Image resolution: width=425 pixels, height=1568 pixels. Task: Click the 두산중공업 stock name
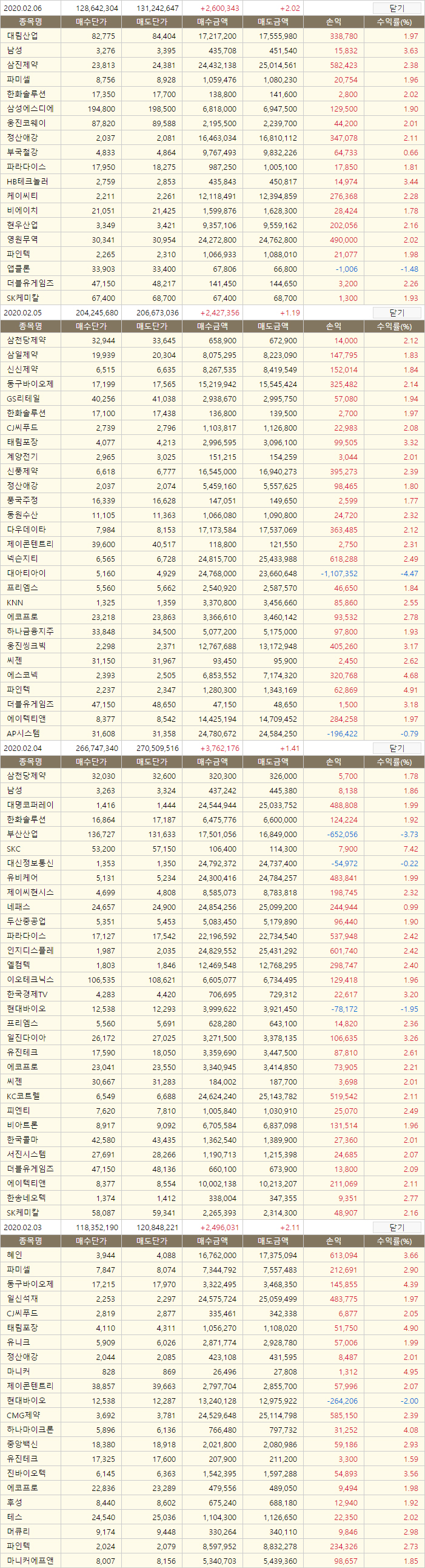pos(25,921)
